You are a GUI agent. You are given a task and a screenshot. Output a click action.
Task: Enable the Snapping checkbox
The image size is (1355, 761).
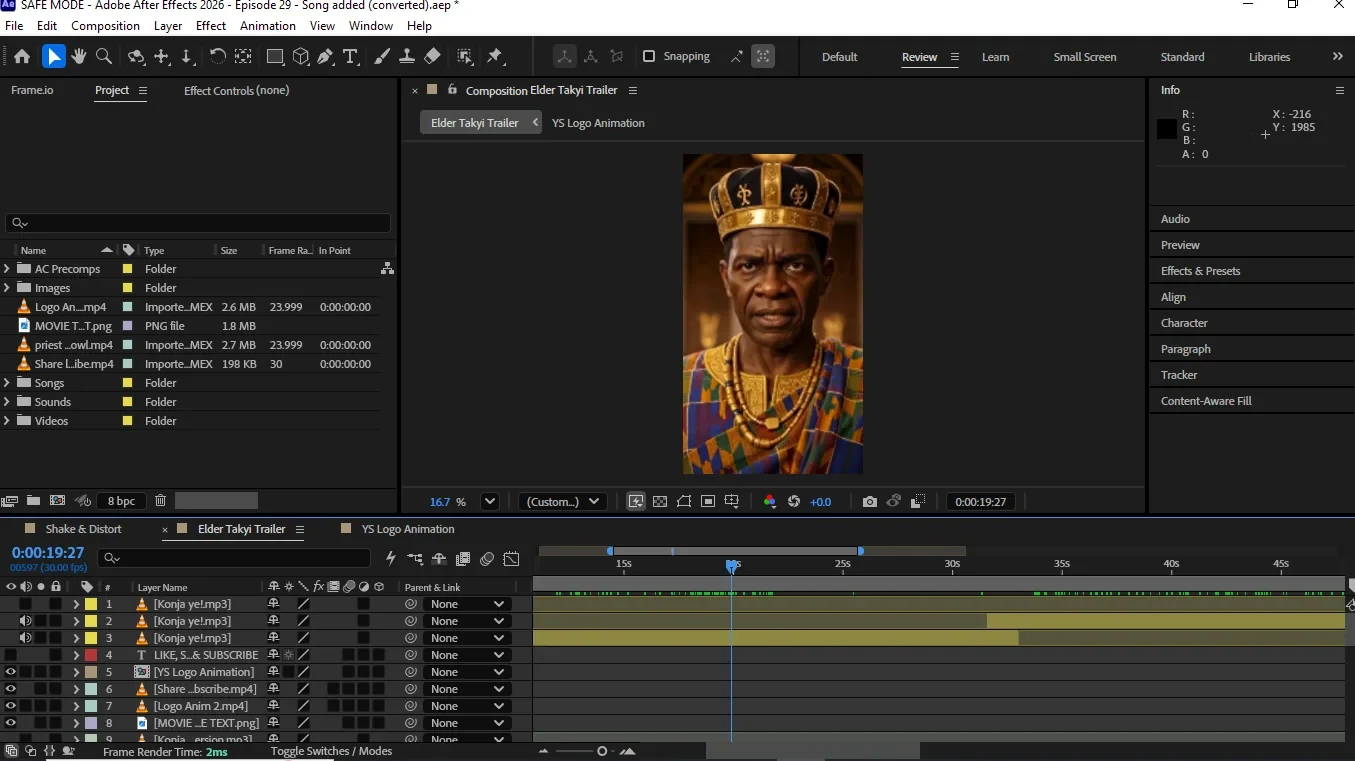click(649, 56)
